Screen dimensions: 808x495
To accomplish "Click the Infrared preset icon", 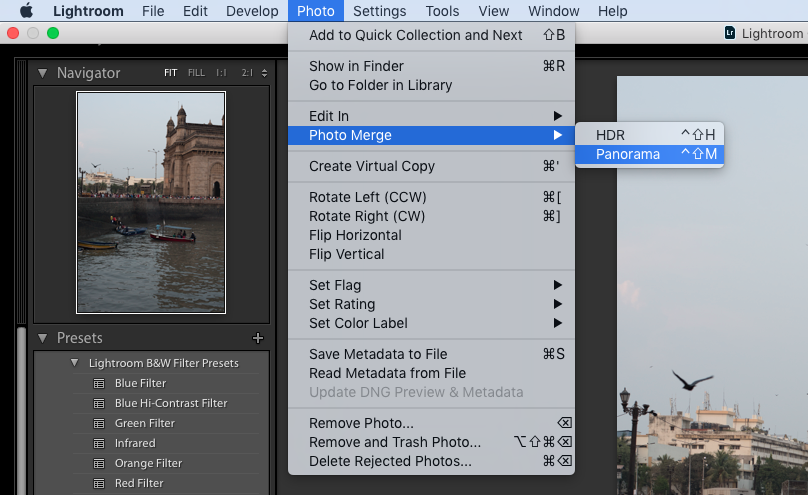I will (98, 443).
